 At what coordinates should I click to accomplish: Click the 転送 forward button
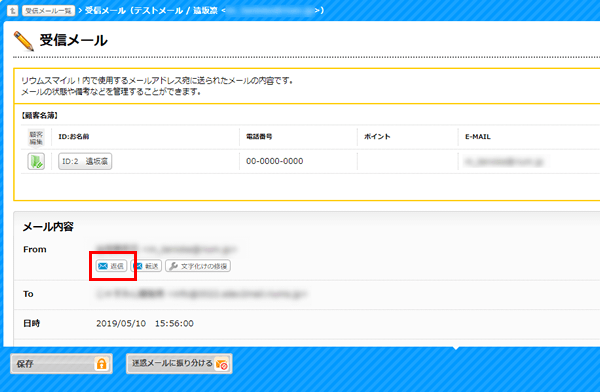[146, 266]
